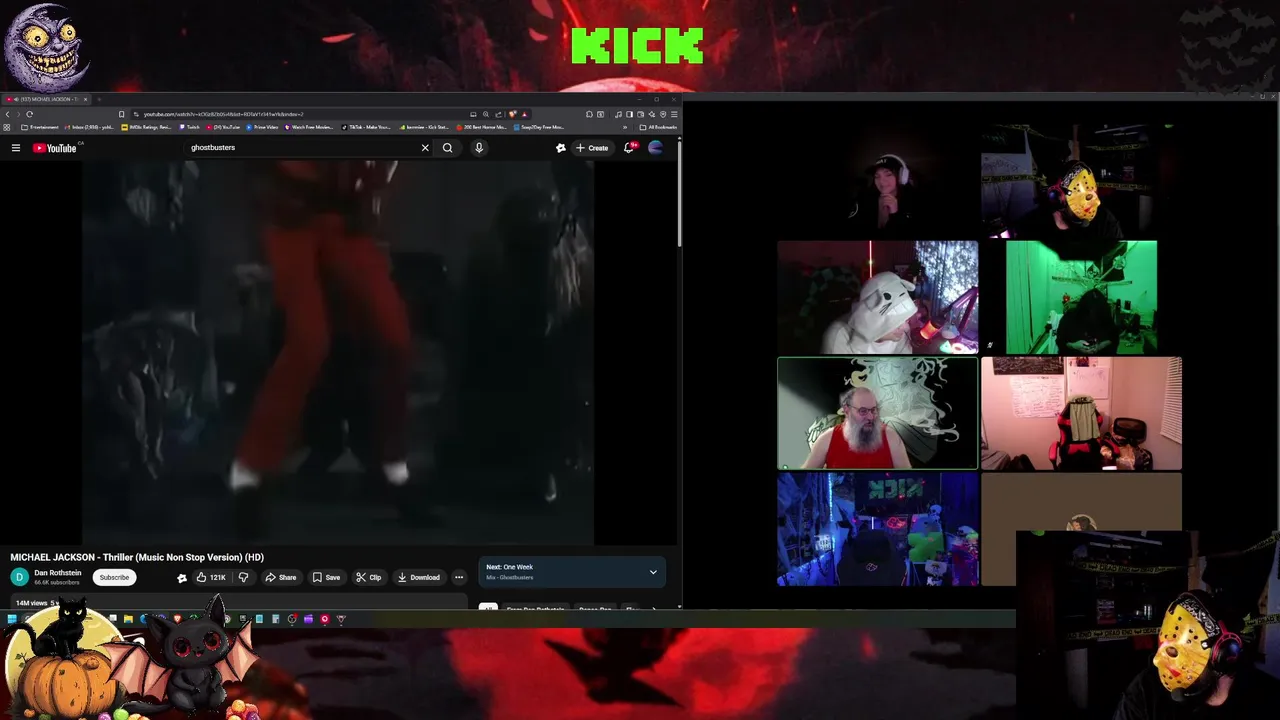Open File Explorer from the taskbar
This screenshot has width=1280, height=720.
tap(128, 619)
